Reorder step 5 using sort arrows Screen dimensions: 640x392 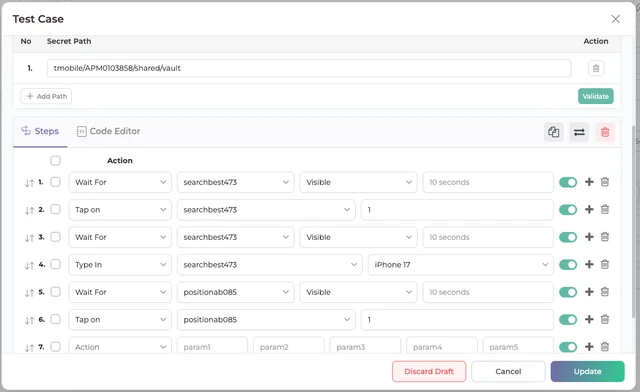pos(29,293)
